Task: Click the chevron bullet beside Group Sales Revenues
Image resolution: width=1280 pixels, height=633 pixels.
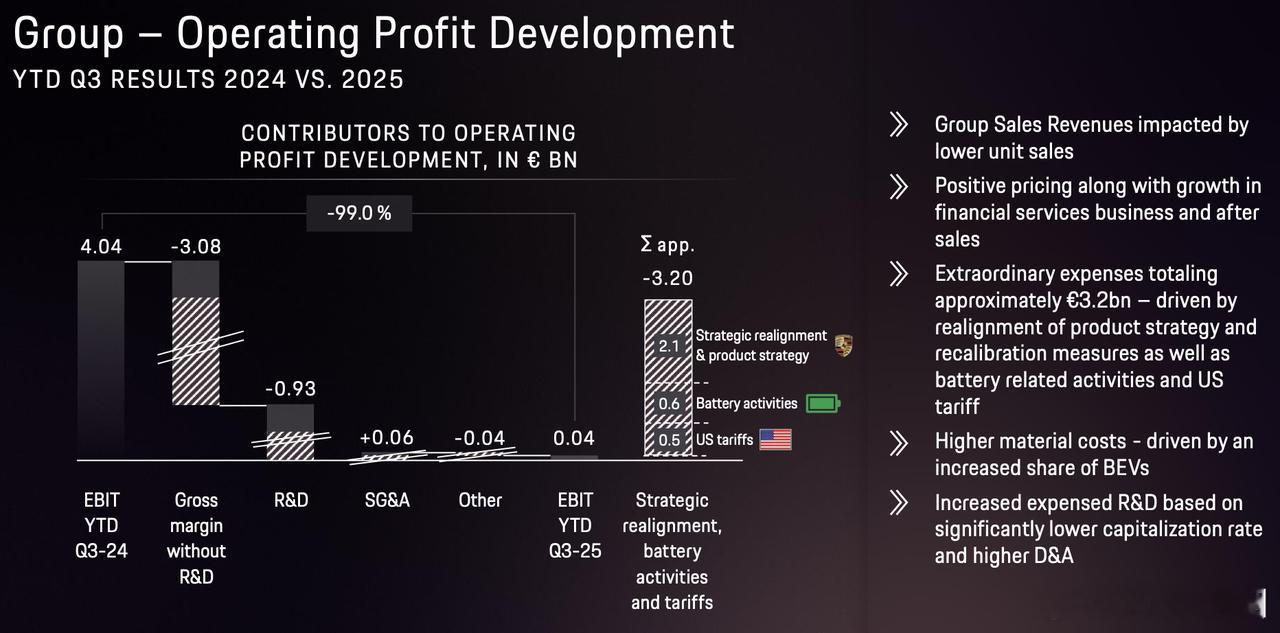Action: (899, 125)
